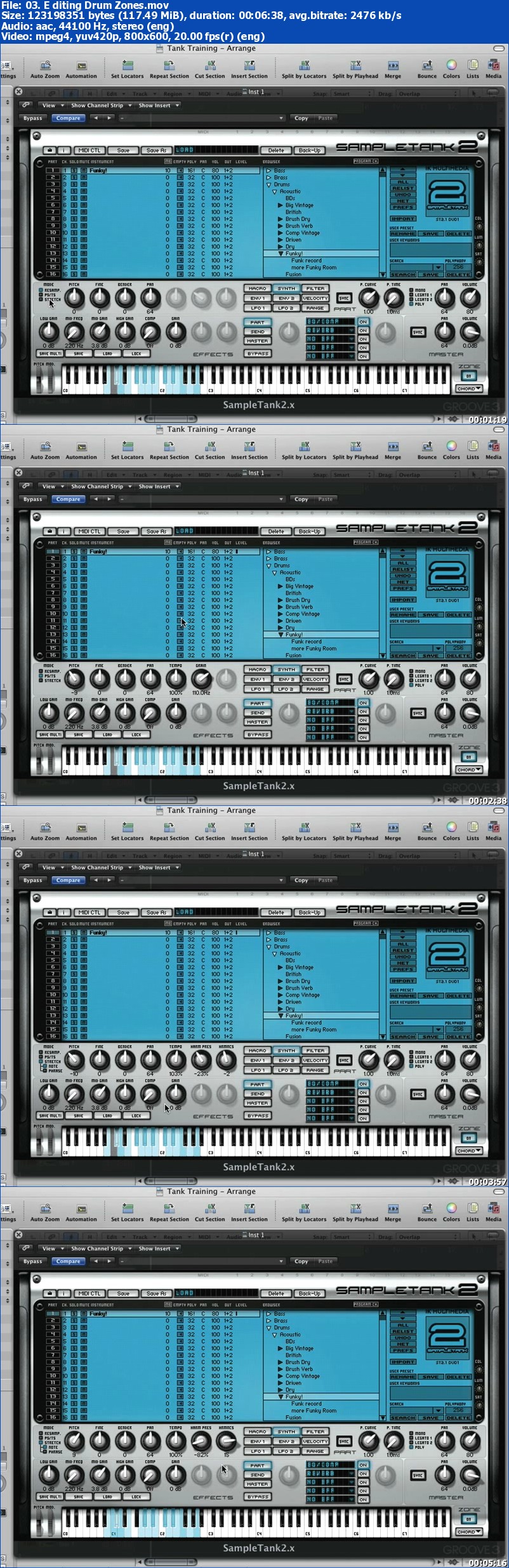This screenshot has width=509, height=1568.
Task: Select STRETCH mode in the 00:01:19 frame
Action: pyautogui.click(x=51, y=299)
